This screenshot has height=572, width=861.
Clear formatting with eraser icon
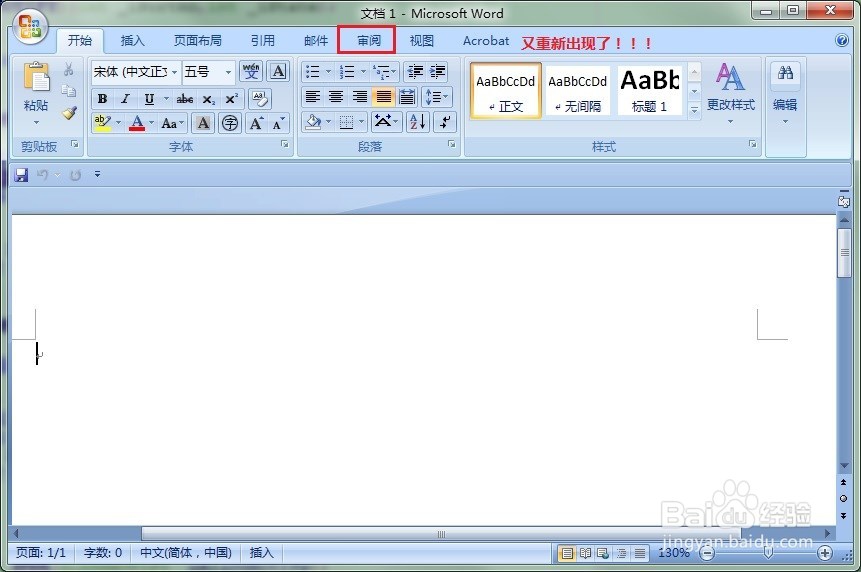click(x=259, y=99)
